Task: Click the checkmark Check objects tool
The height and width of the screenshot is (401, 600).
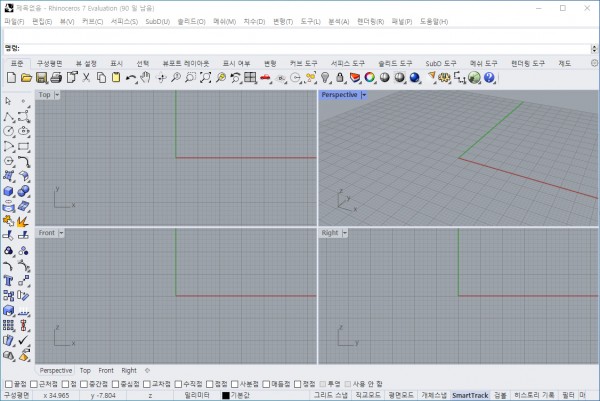Action: pos(23,340)
